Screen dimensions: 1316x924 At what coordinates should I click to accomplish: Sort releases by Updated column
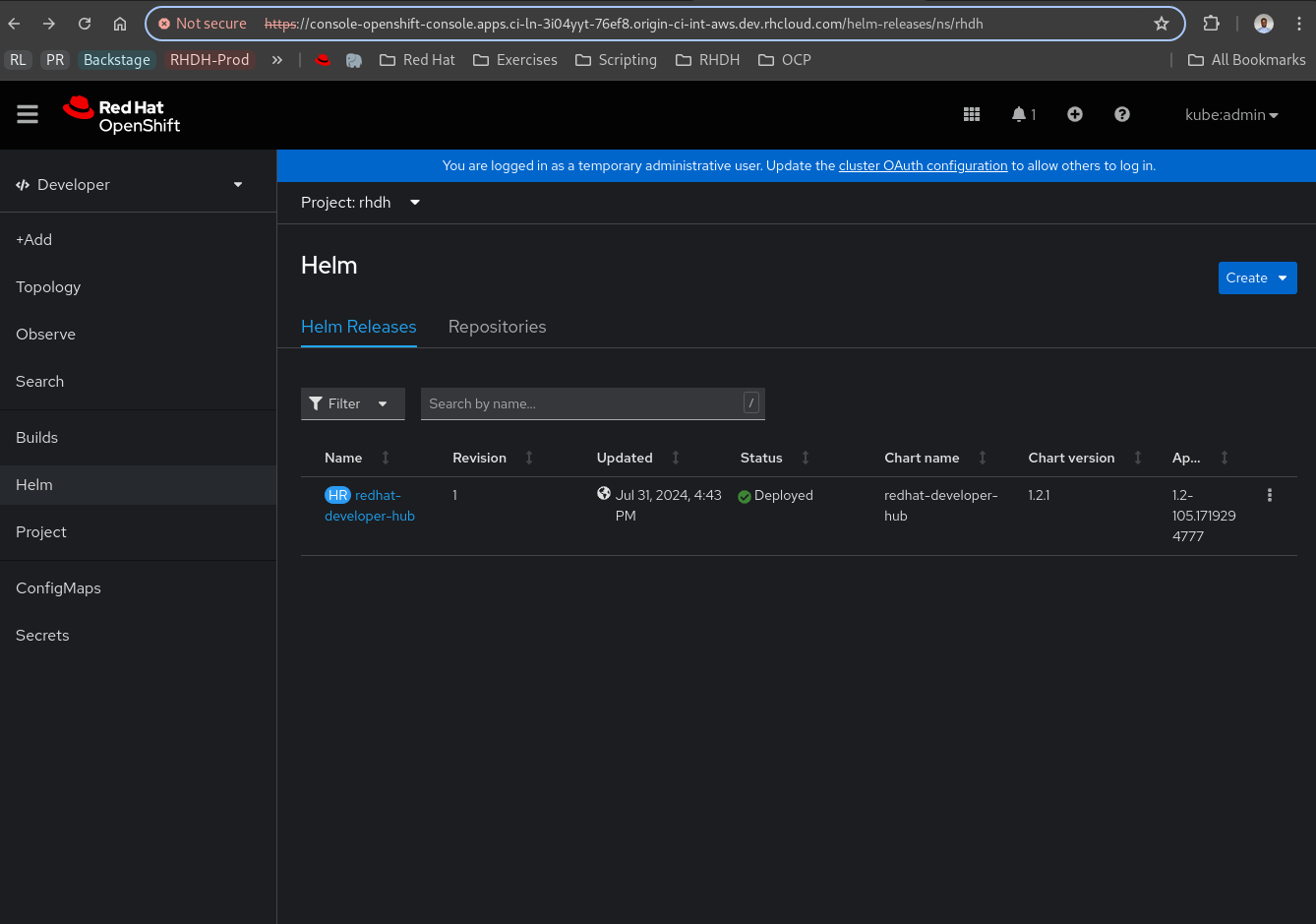pos(625,458)
